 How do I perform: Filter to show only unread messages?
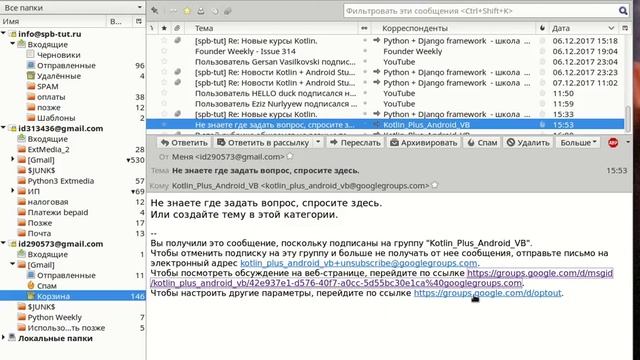point(173,11)
